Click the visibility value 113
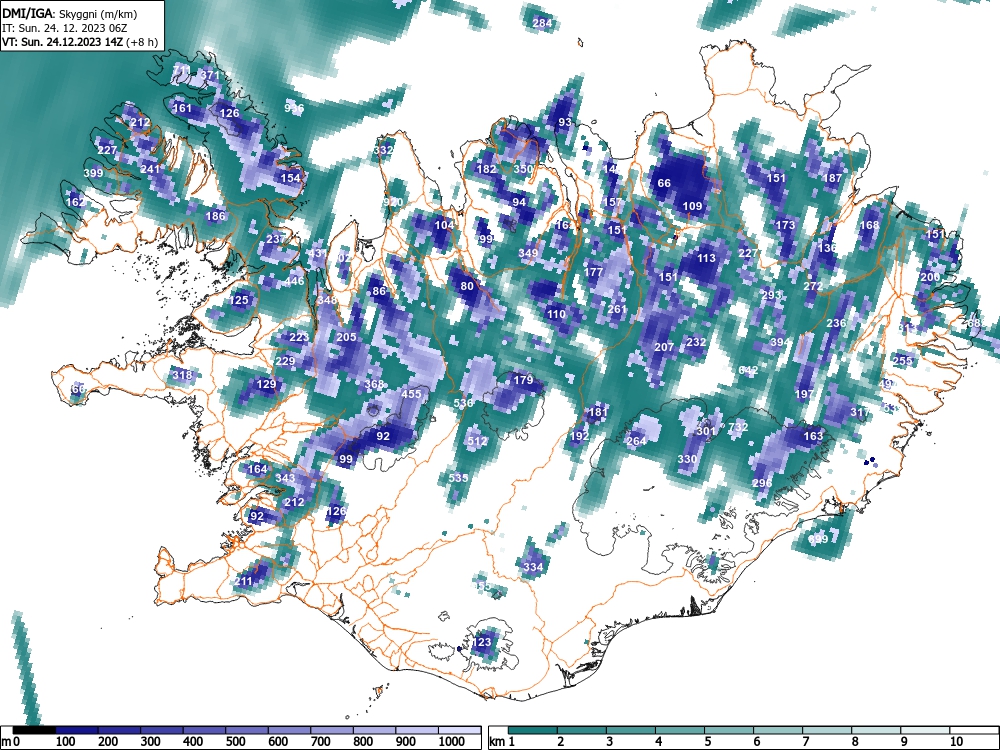The height and width of the screenshot is (750, 1000). 706,258
